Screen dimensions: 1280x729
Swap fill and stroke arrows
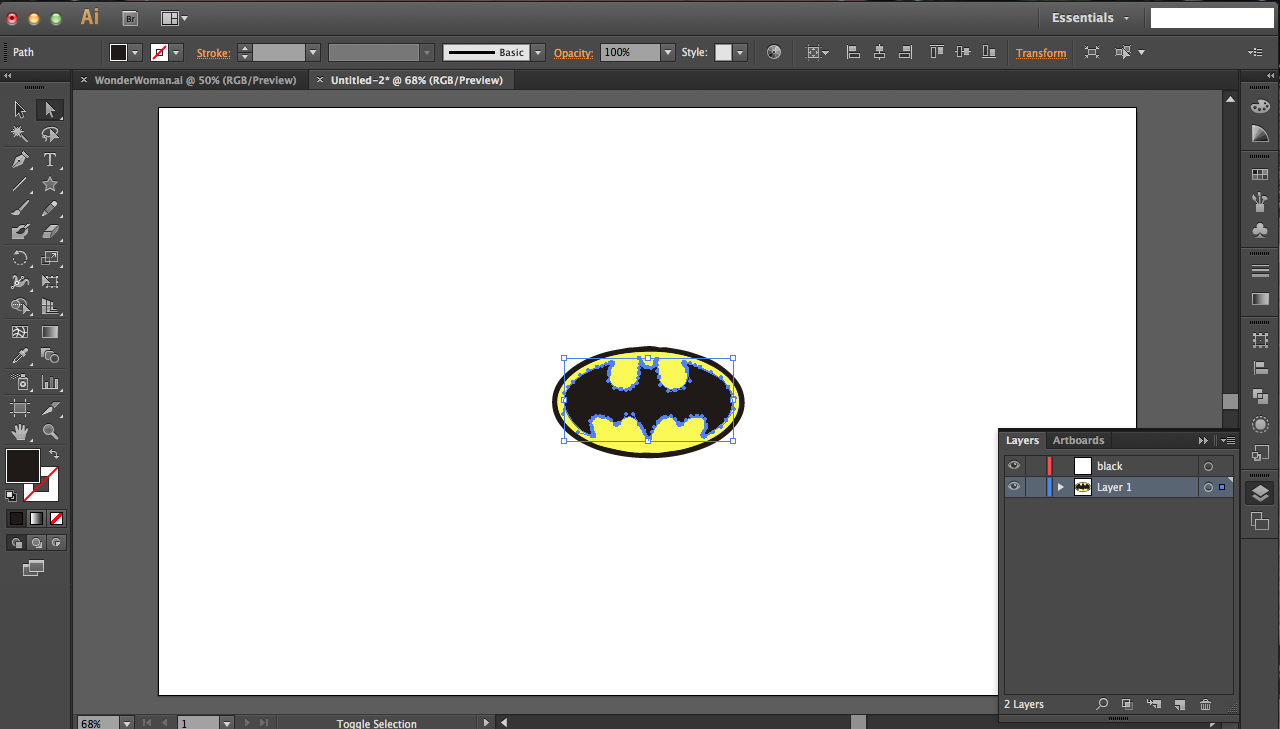[54, 454]
